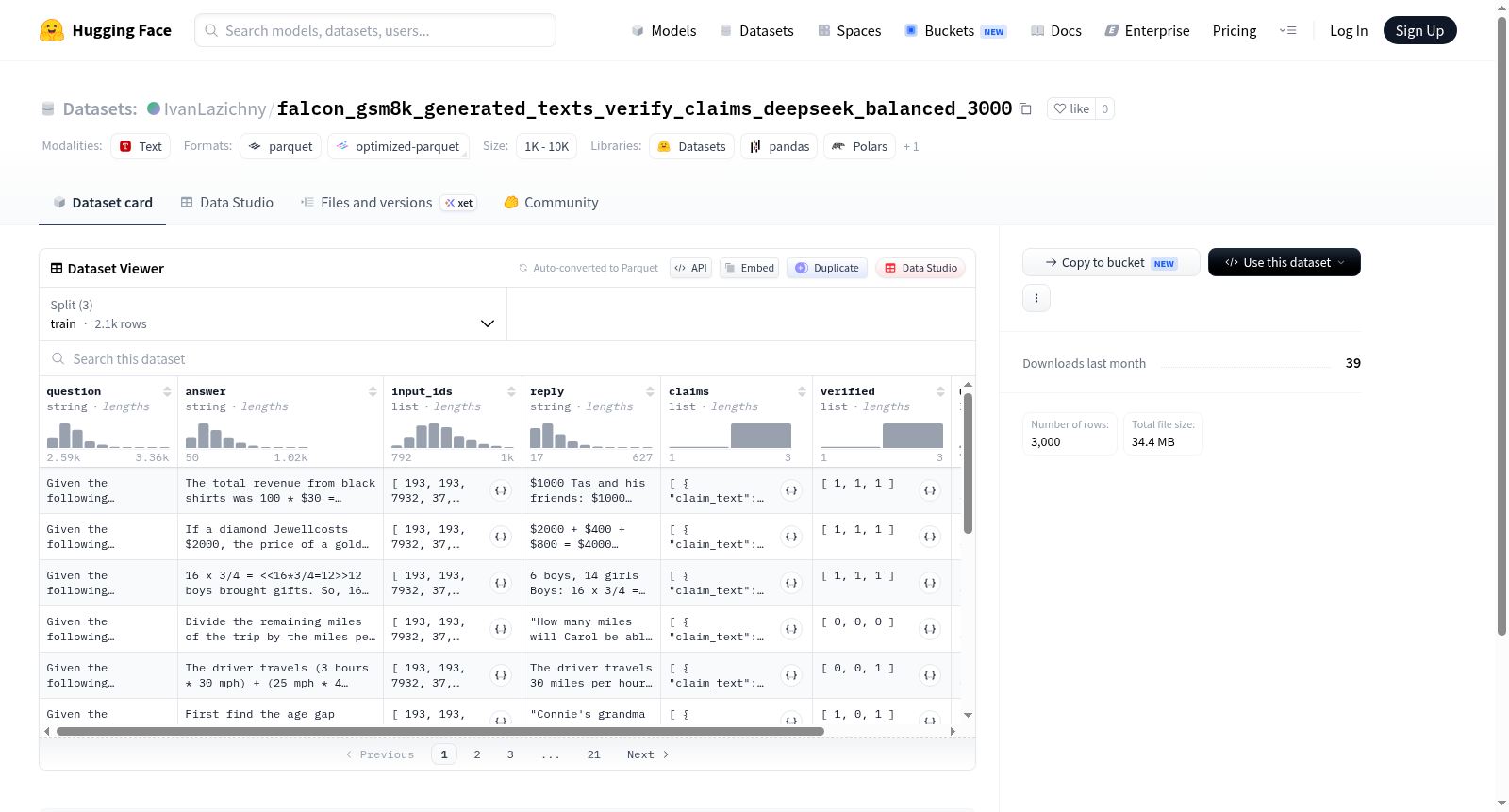Click Duplicate dataset button
Screen dimensions: 1509x812
click(827, 268)
